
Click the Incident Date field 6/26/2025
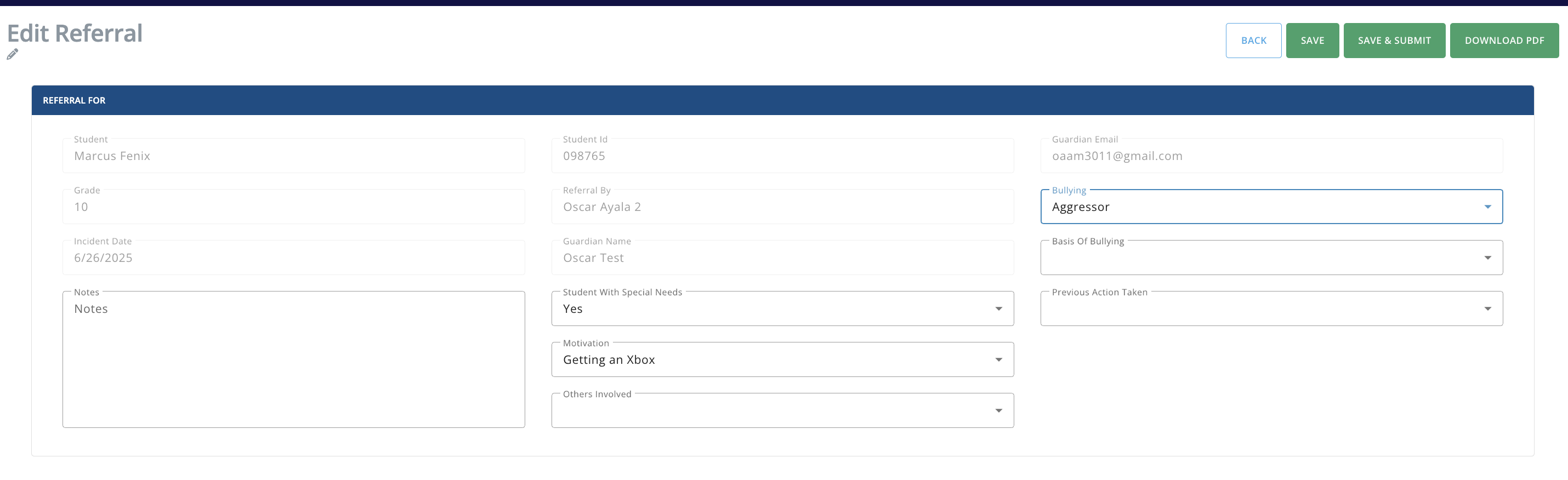(293, 258)
